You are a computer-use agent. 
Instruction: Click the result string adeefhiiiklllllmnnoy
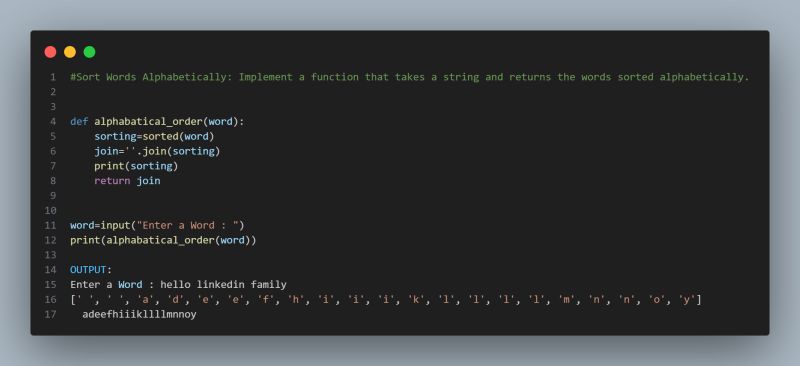pos(139,314)
